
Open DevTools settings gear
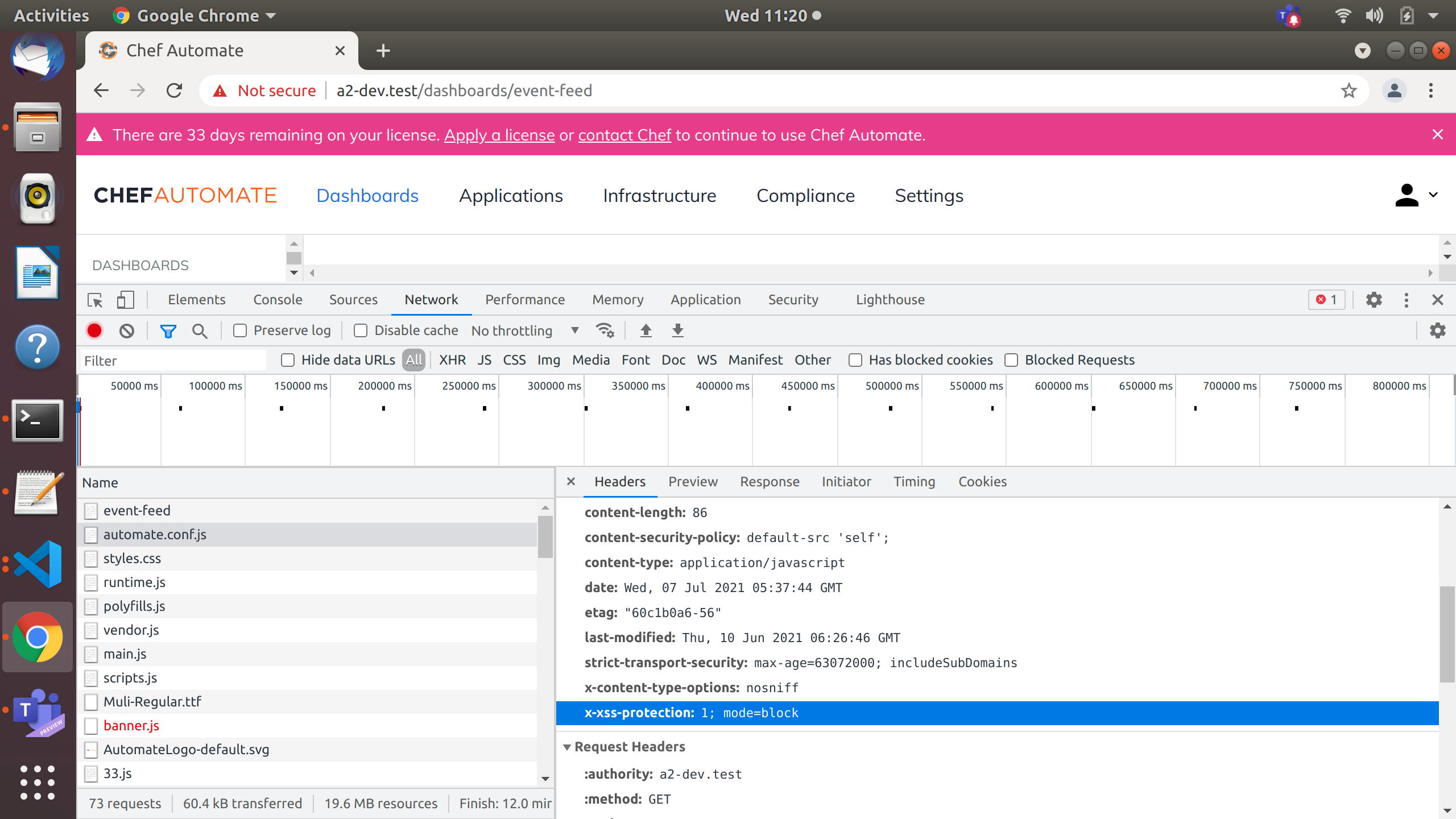pos(1375,300)
